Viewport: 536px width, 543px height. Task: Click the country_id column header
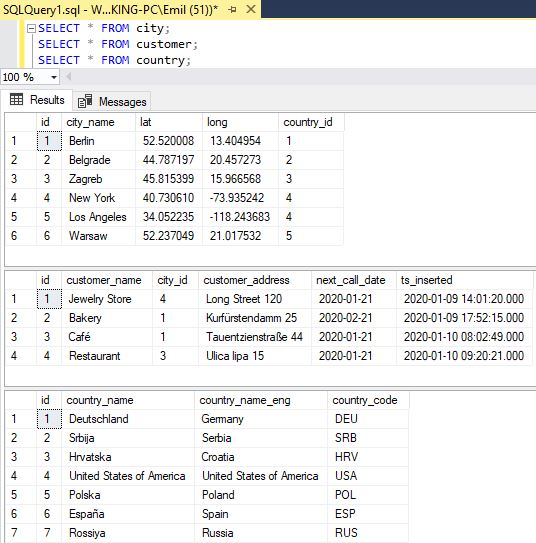tap(311, 122)
